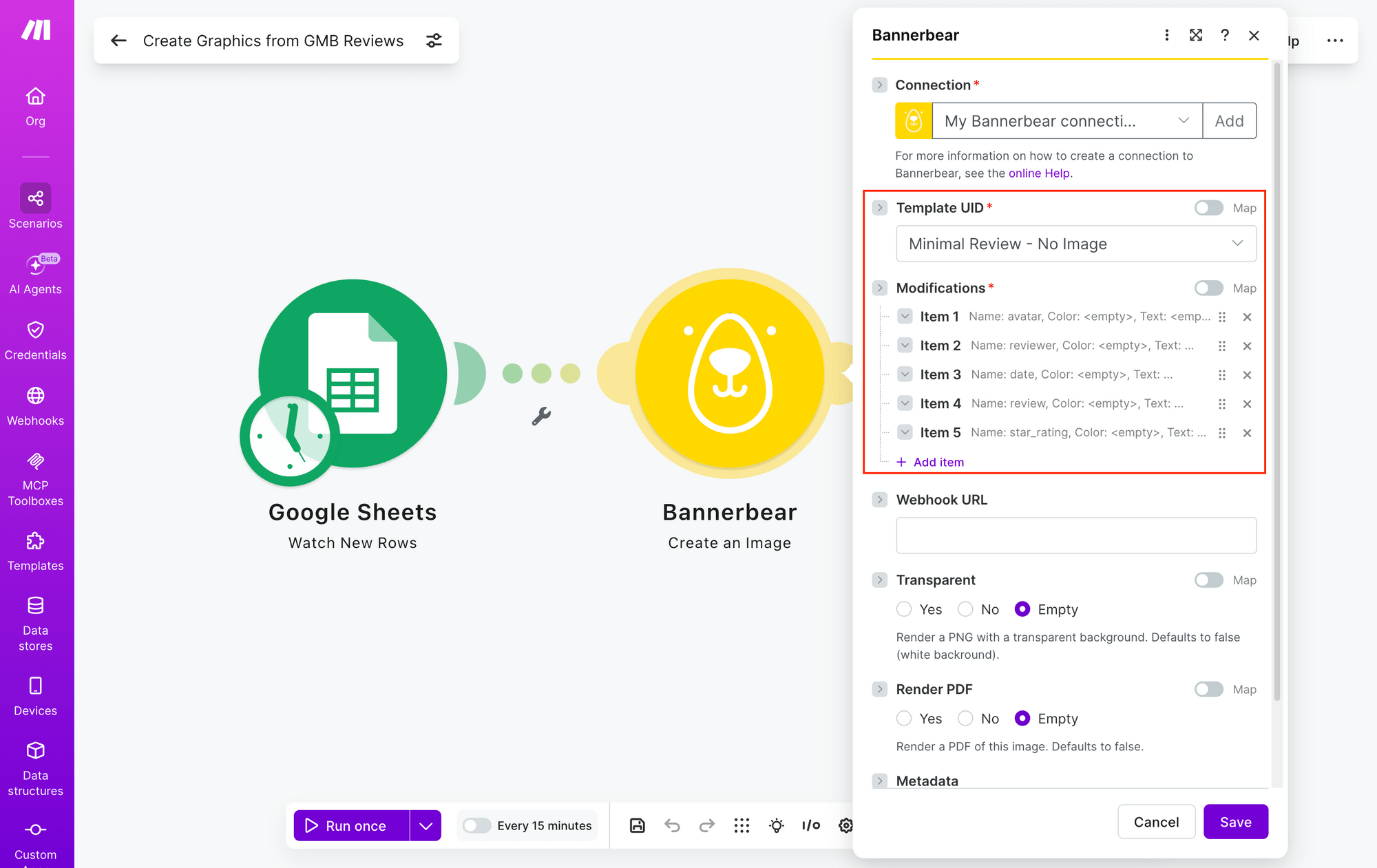Open Webhooks page
This screenshot has height=868, width=1377.
click(36, 406)
